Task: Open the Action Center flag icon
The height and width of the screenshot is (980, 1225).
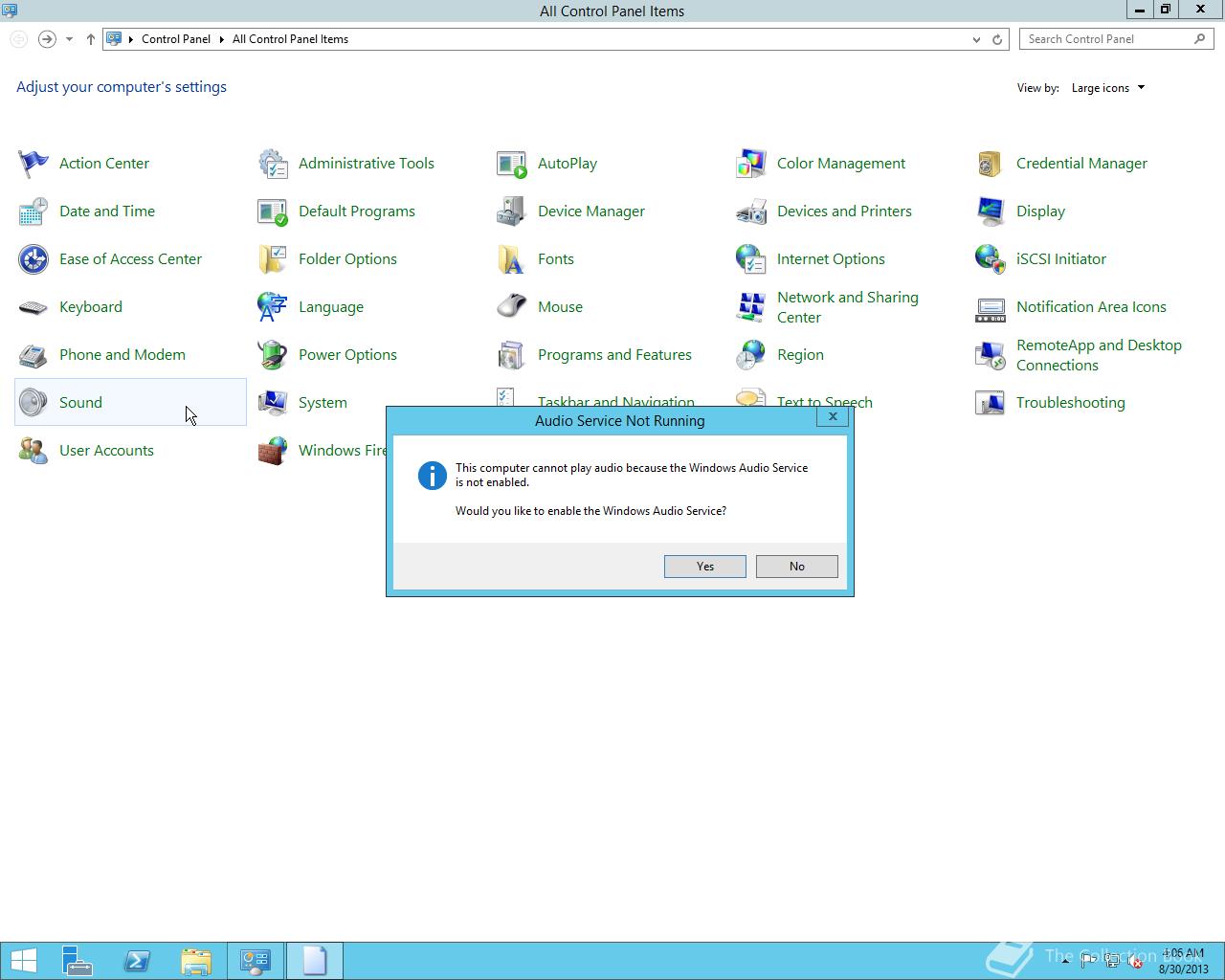Action: [33, 164]
